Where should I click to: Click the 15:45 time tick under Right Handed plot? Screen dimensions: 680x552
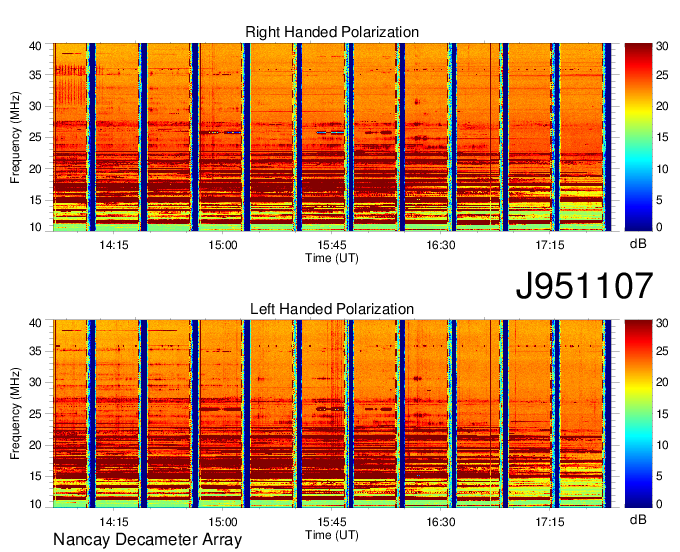[x=332, y=245]
